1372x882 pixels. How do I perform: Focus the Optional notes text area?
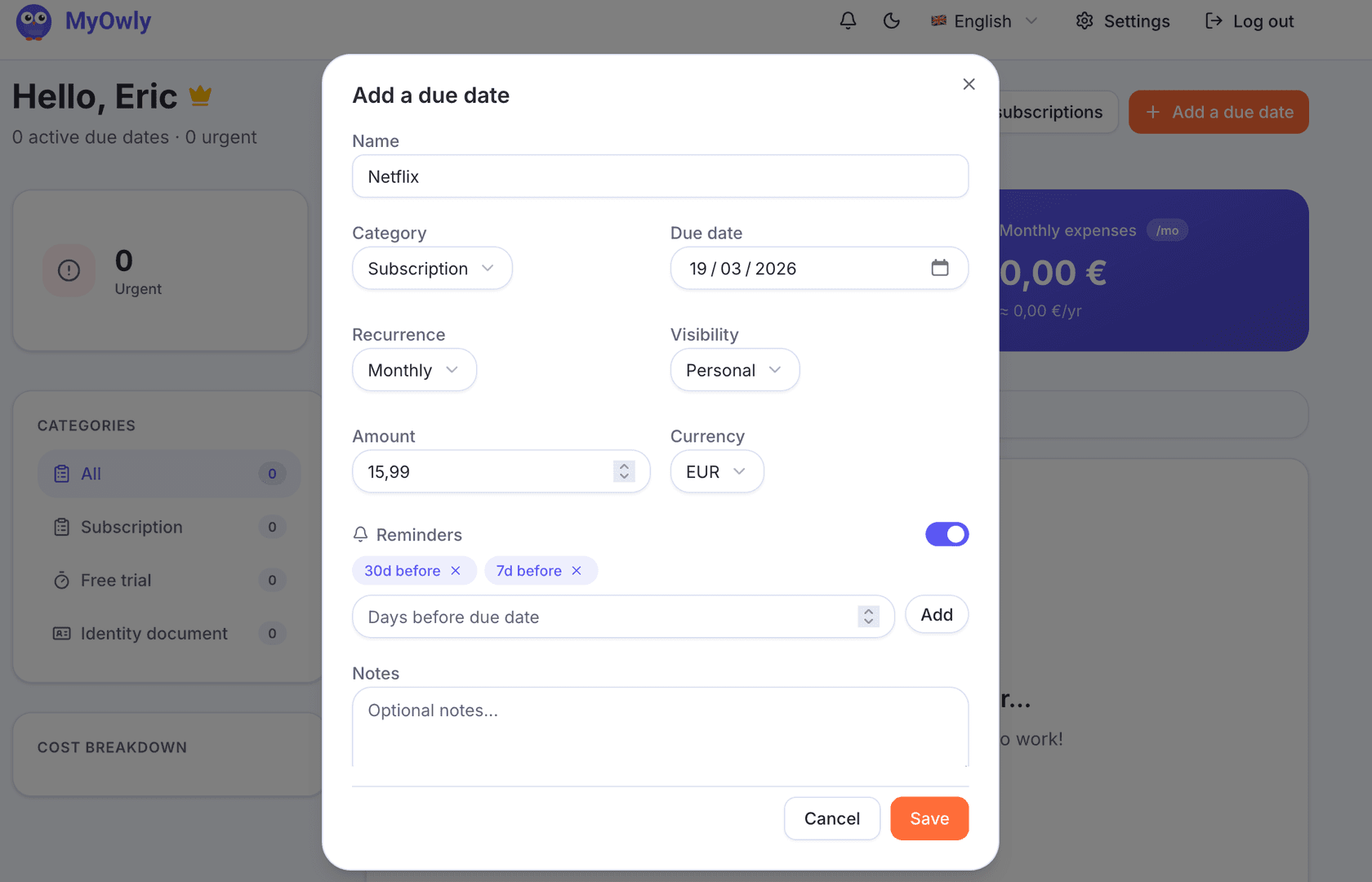click(660, 727)
